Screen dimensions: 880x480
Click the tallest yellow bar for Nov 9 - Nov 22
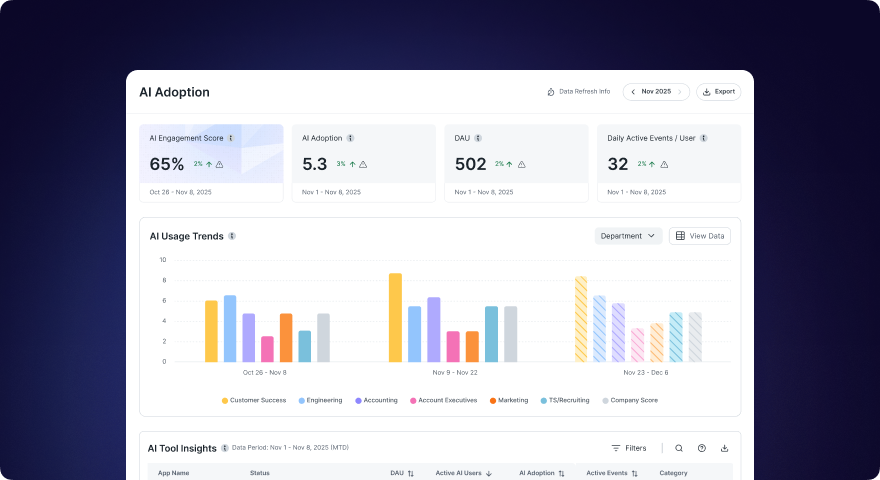[395, 317]
